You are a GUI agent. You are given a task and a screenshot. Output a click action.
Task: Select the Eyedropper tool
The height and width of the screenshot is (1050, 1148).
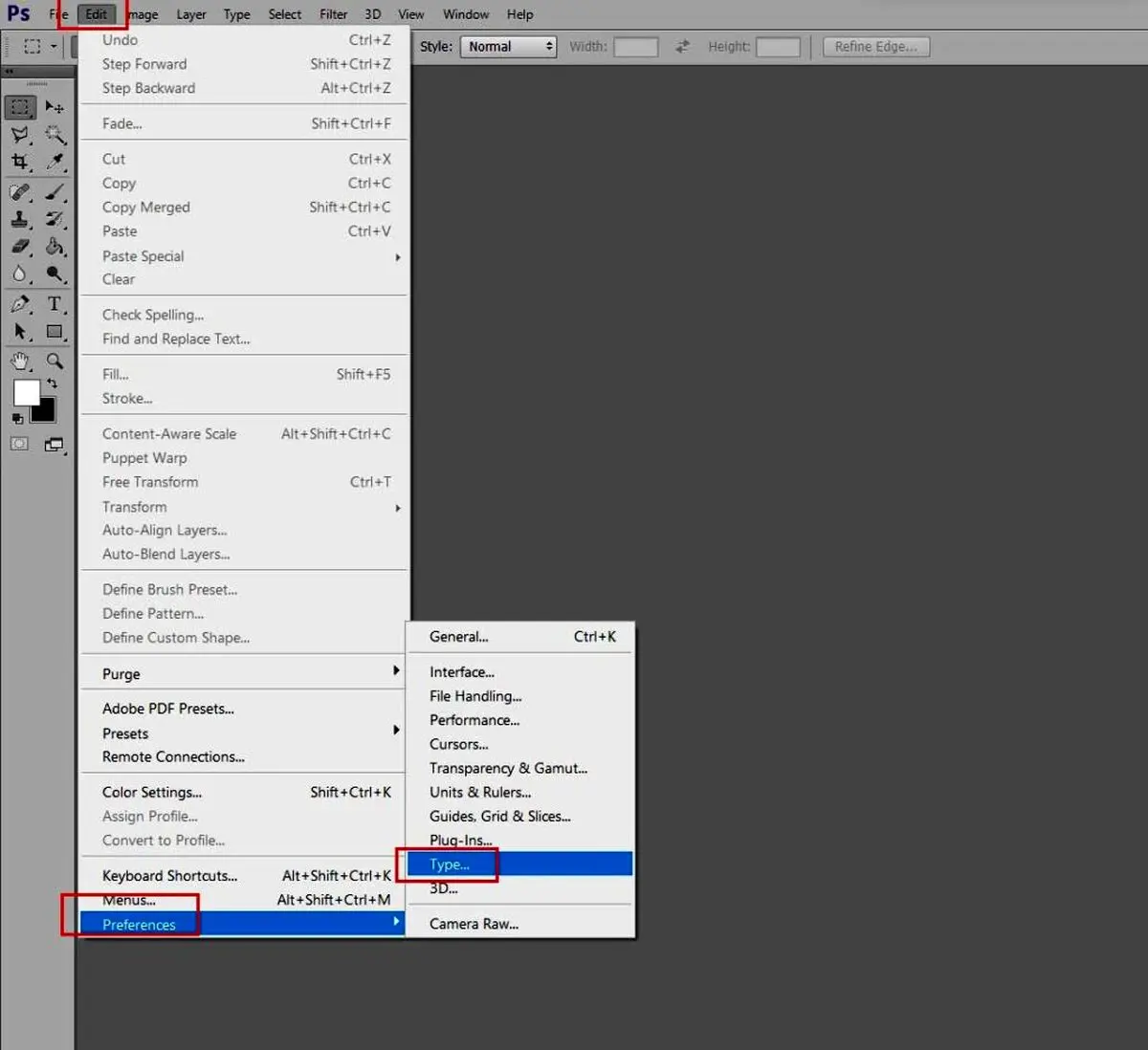[55, 163]
